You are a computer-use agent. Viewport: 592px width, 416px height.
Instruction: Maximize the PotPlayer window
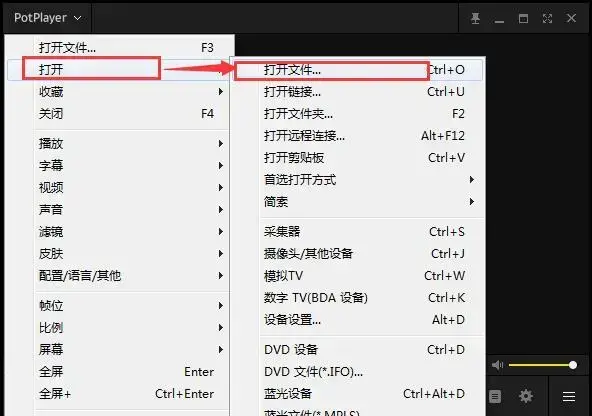coord(523,18)
